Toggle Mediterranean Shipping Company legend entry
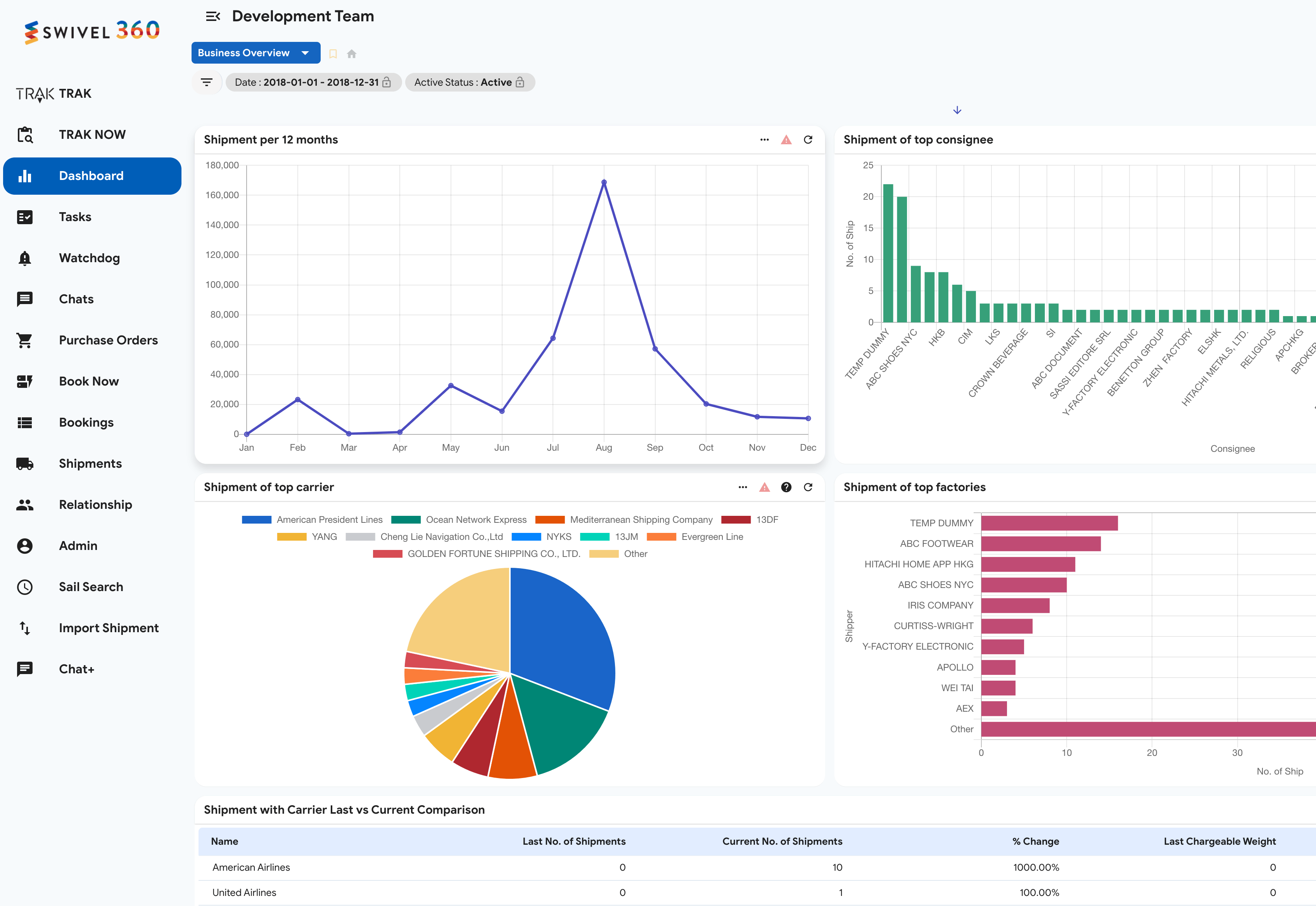 (x=623, y=520)
